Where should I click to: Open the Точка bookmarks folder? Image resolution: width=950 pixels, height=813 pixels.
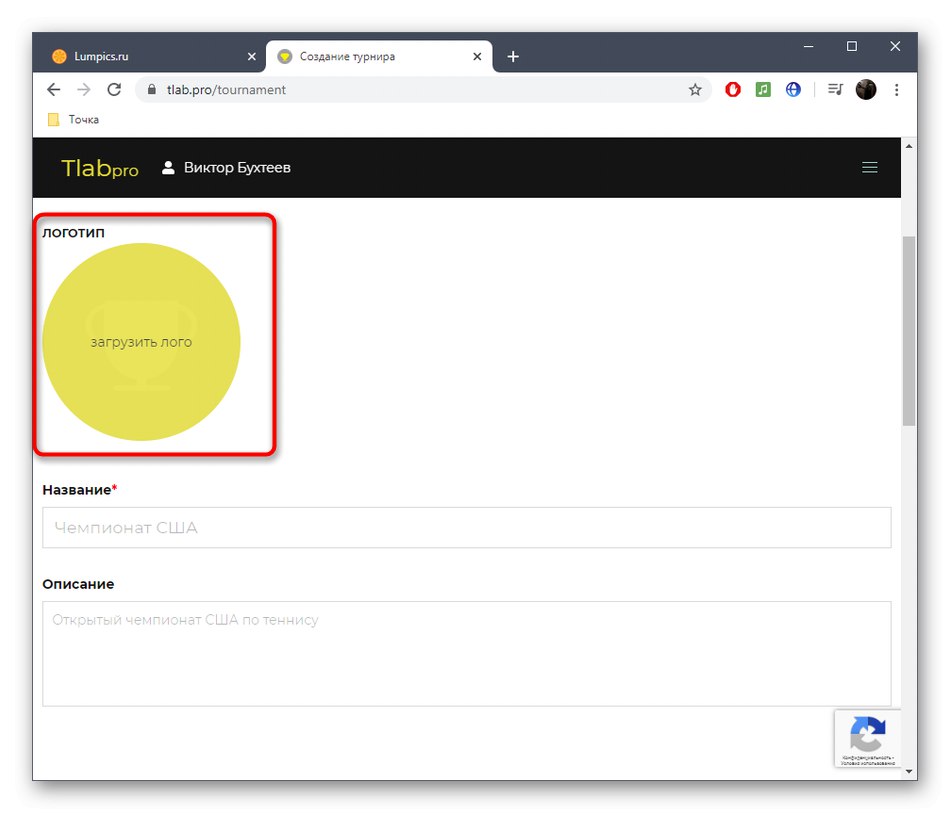pos(73,119)
